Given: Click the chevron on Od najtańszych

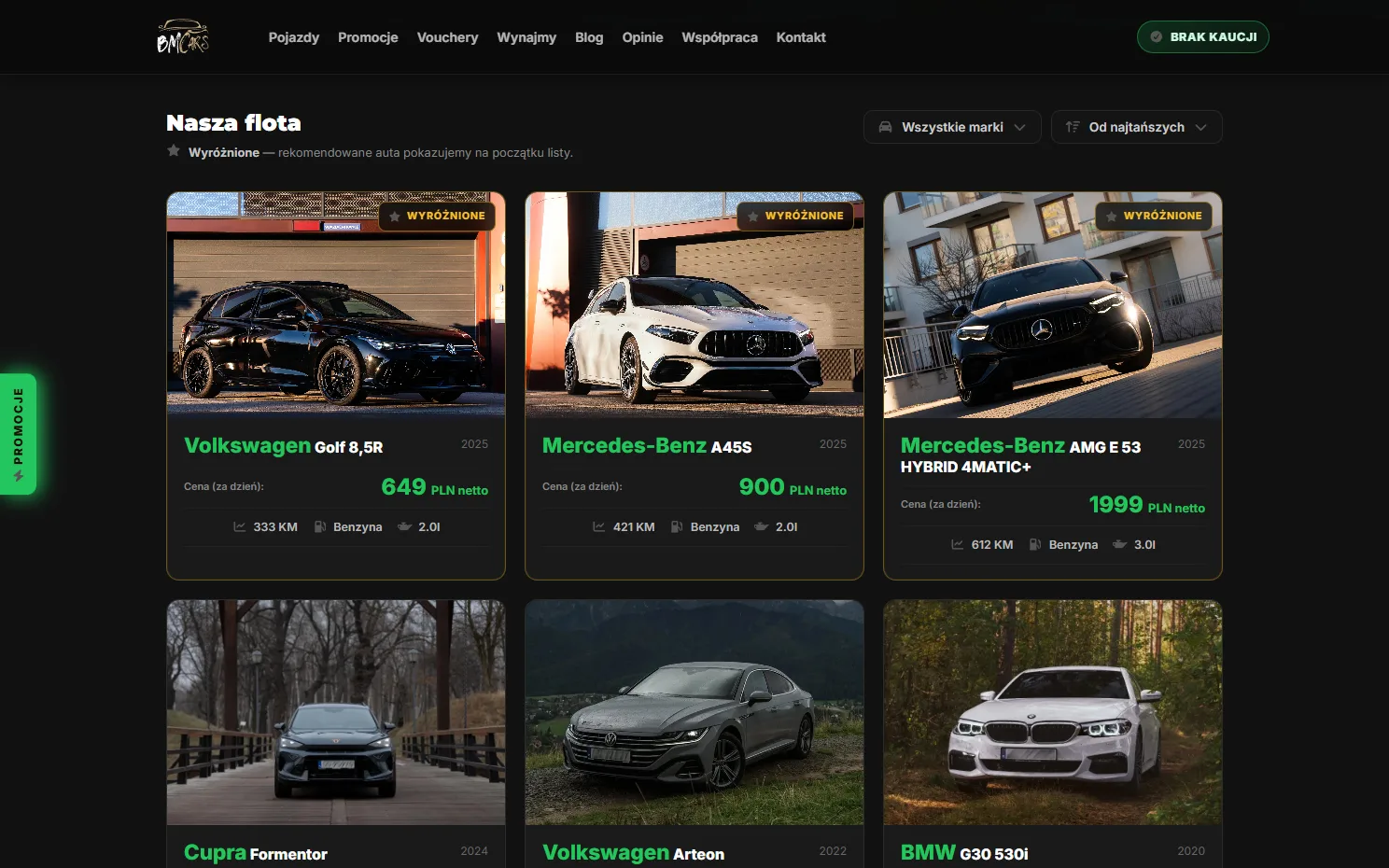Looking at the screenshot, I should tap(1201, 127).
